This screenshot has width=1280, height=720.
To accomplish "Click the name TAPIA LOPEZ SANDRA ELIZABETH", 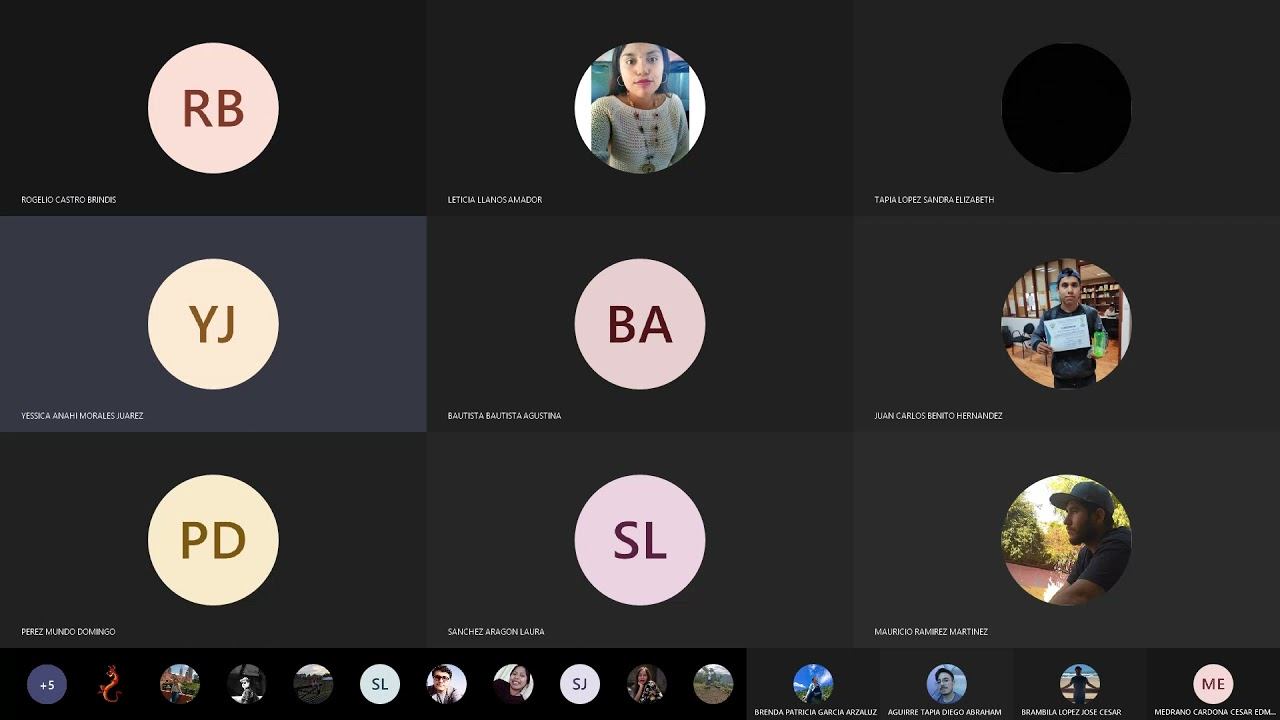I will pos(934,200).
